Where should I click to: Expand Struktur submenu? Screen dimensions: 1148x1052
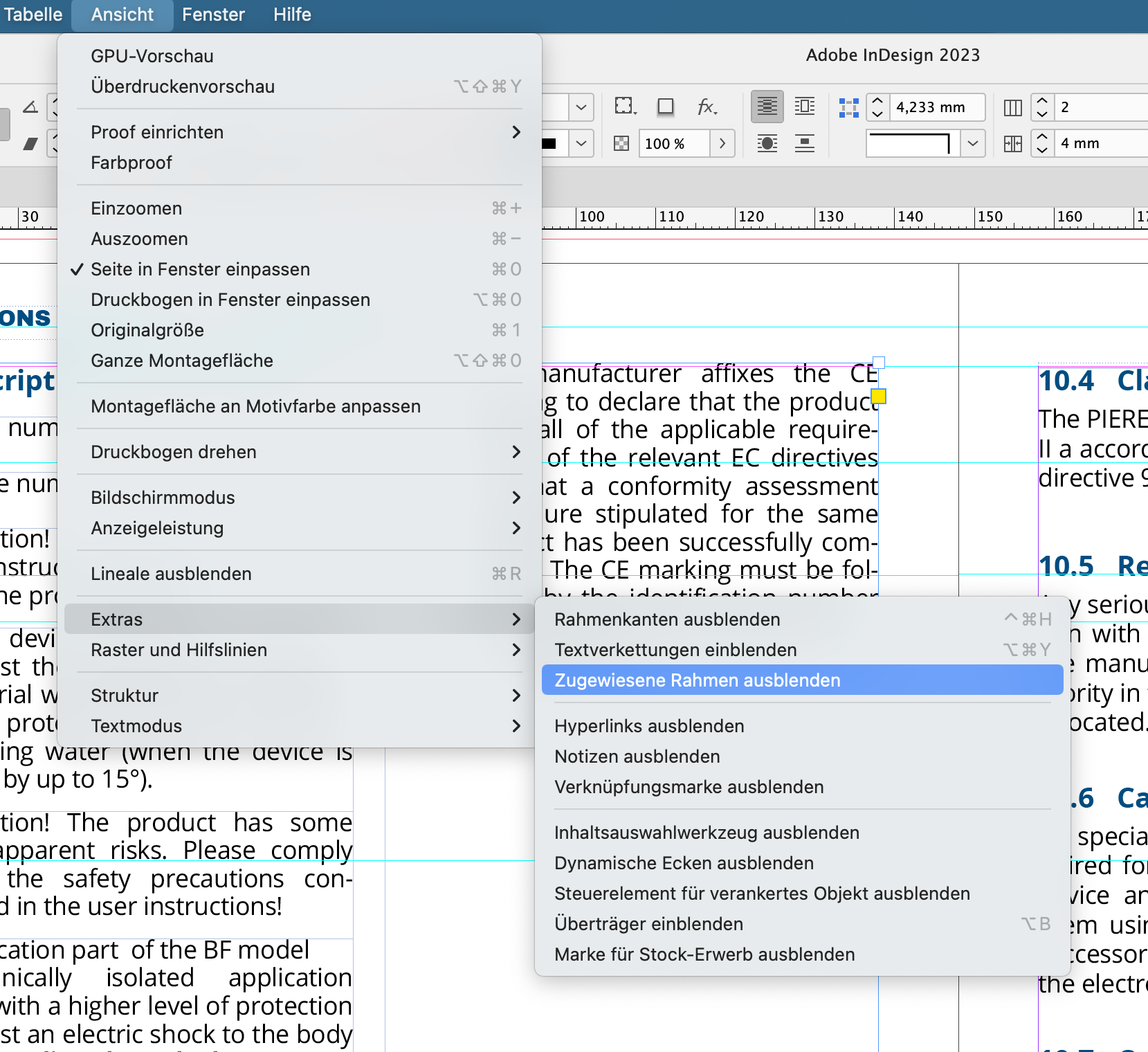coord(299,696)
